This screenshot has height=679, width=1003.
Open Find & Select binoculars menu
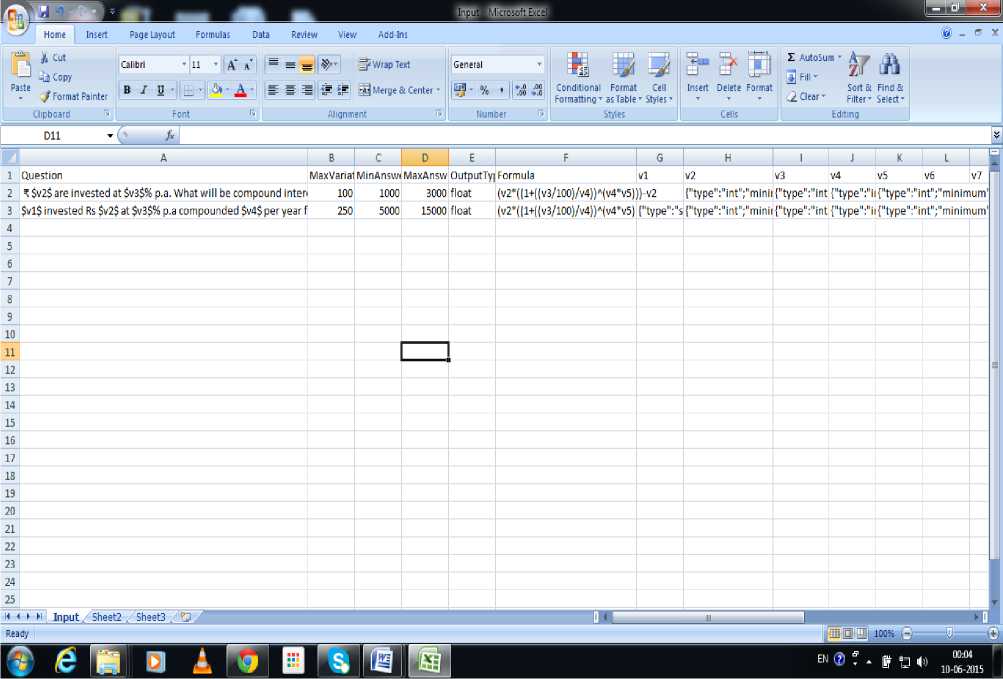point(890,78)
